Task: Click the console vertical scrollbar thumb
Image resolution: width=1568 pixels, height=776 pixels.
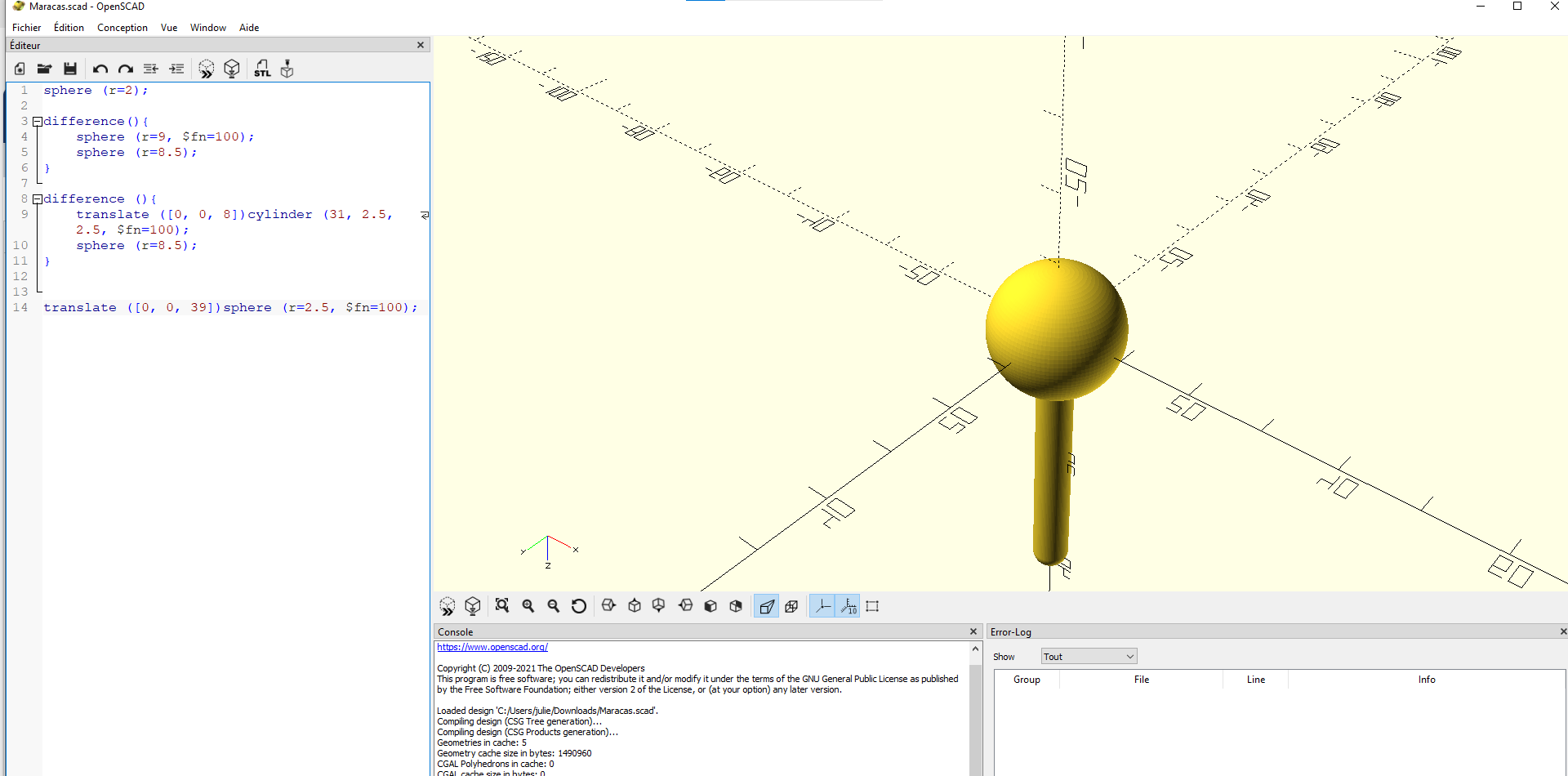Action: tap(975, 719)
